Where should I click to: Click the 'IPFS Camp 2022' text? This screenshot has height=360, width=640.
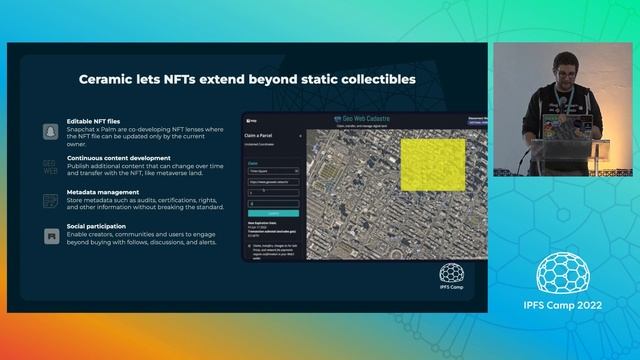coord(563,305)
